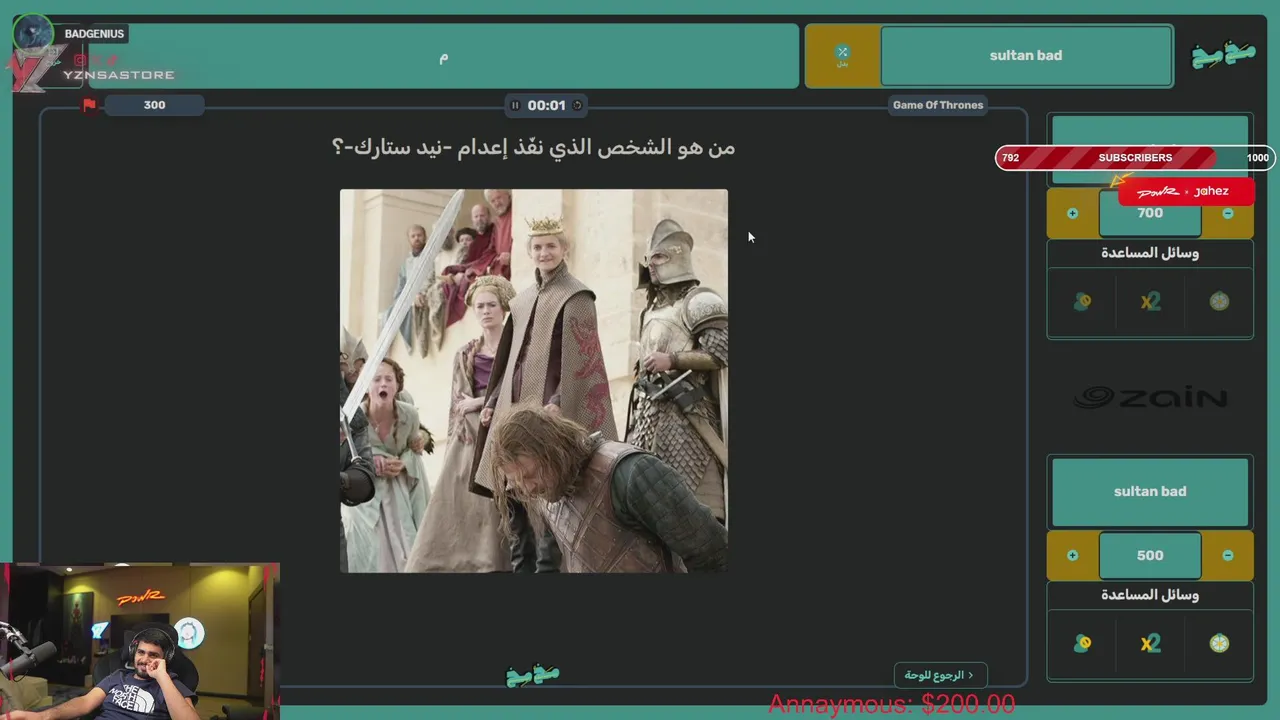Click the red flag report icon
This screenshot has width=1280, height=720.
click(89, 105)
